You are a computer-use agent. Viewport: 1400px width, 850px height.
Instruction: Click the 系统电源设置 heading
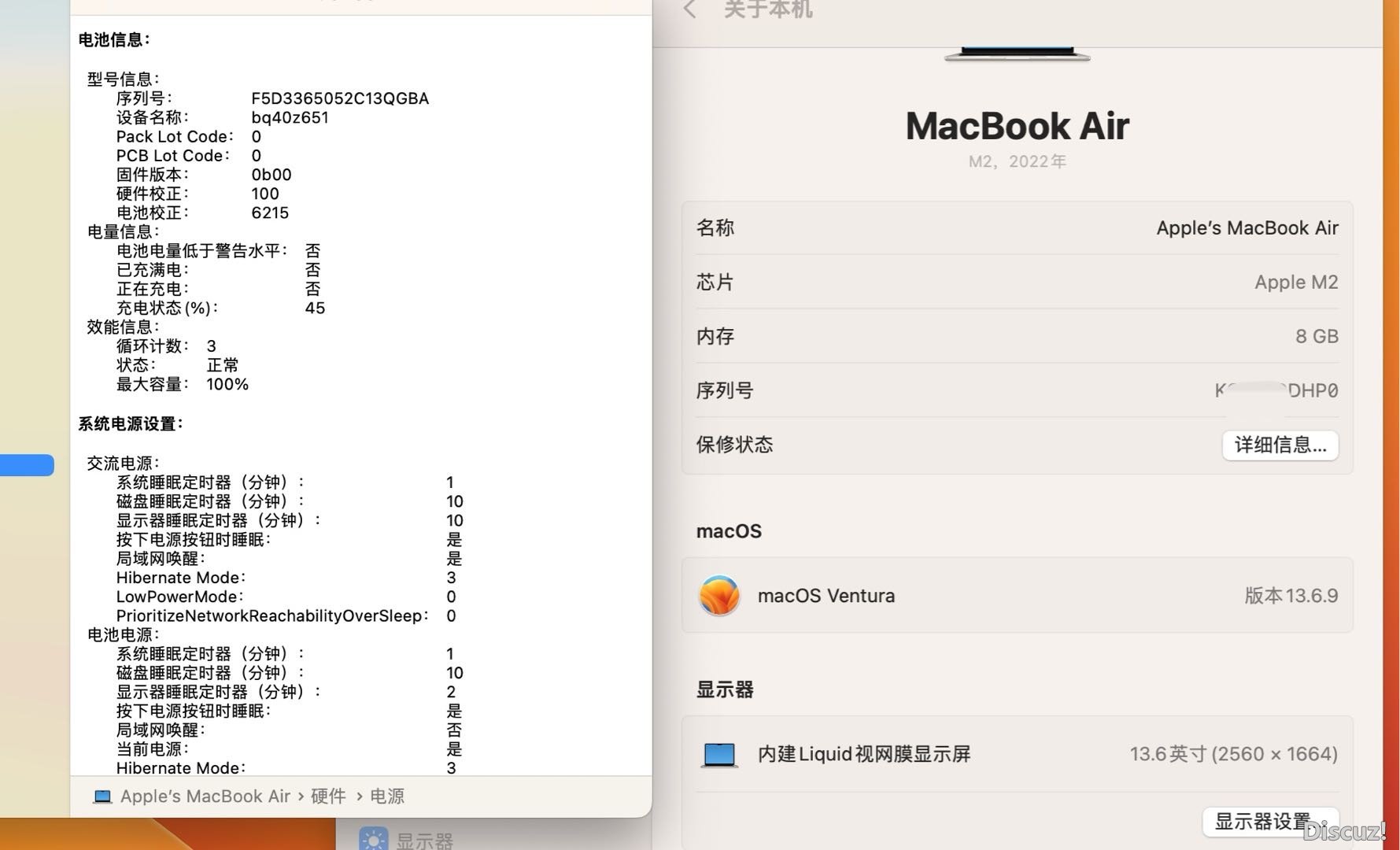point(131,424)
